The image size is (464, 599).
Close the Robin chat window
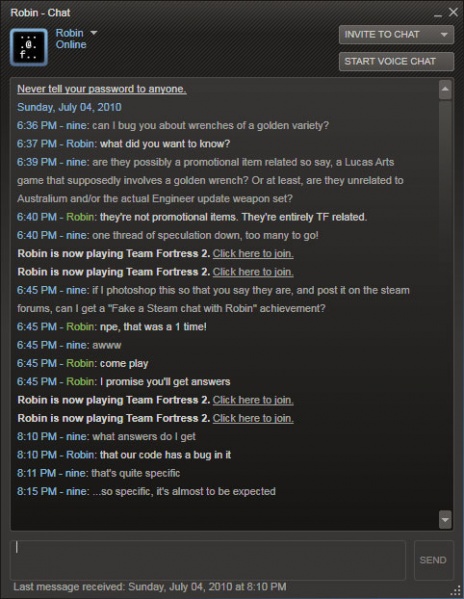(x=453, y=12)
